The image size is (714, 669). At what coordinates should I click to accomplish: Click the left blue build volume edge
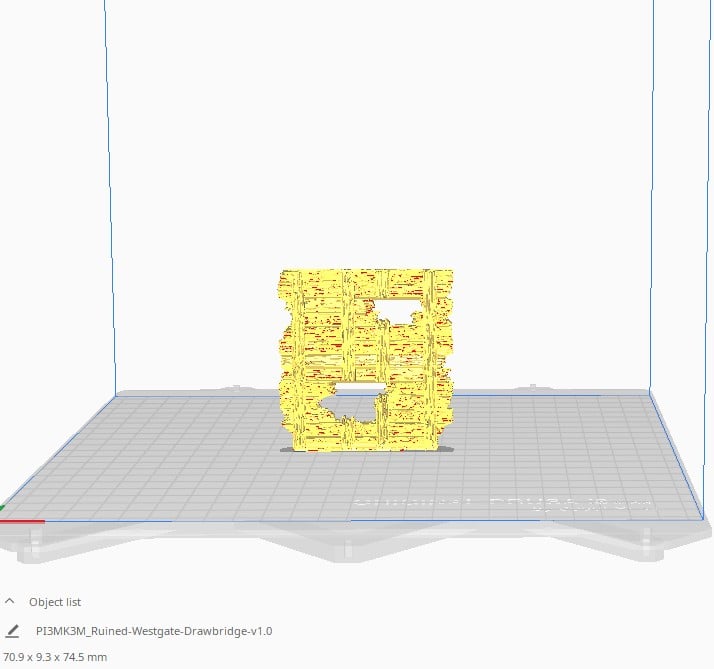[x=110, y=200]
